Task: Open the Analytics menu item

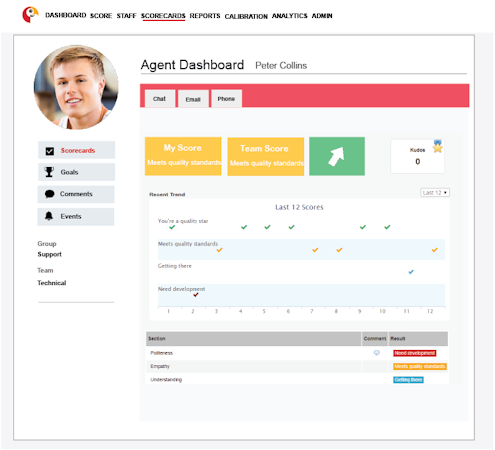Action: coord(289,16)
